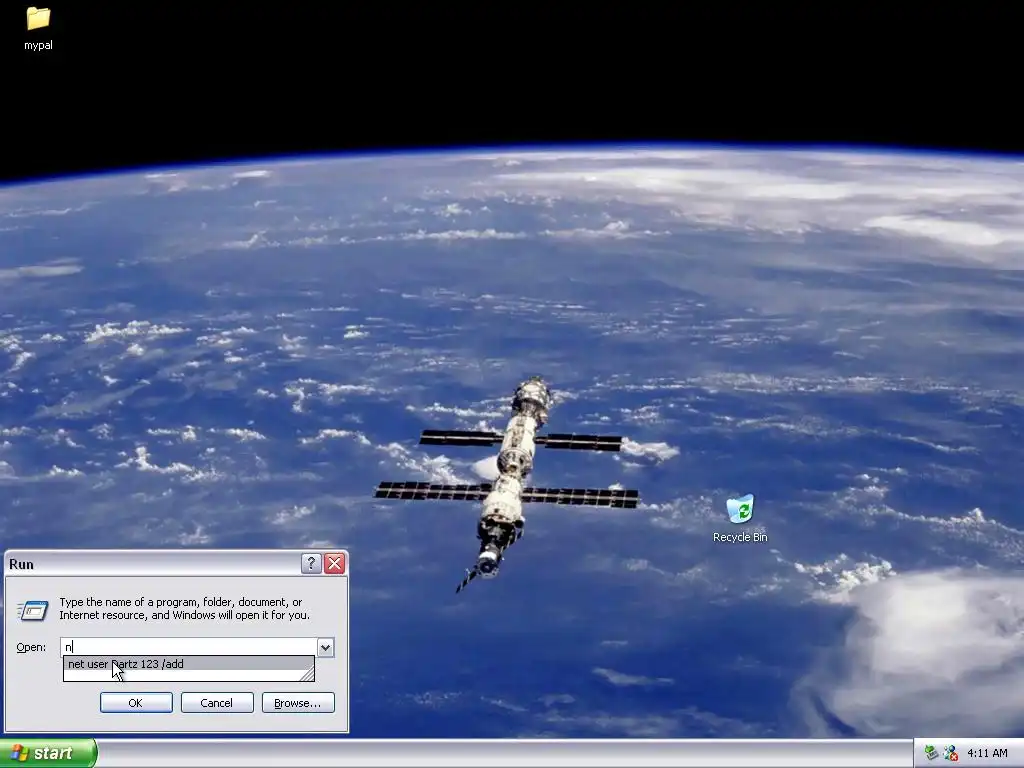
Task: Click the autocomplete list resize grip
Action: pyautogui.click(x=308, y=675)
